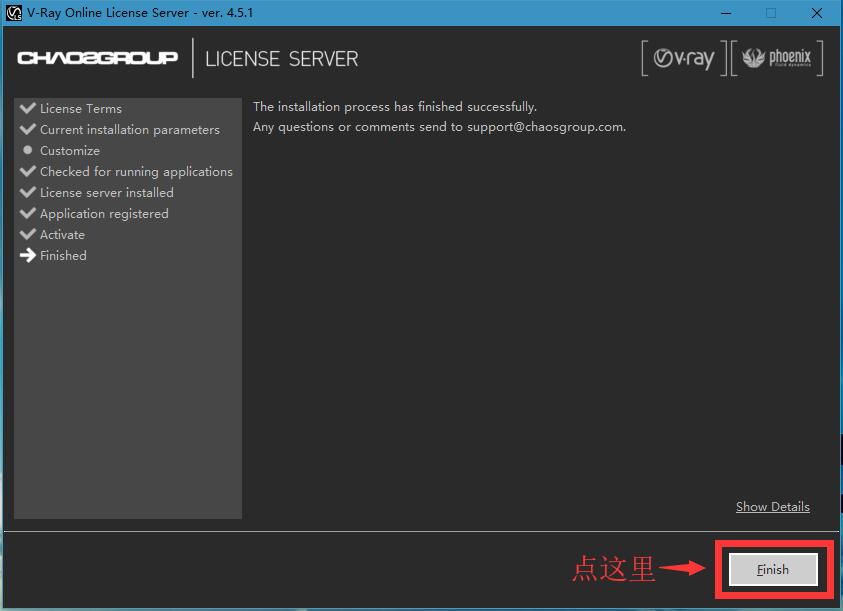Image resolution: width=843 pixels, height=611 pixels.
Task: Click the bullet beside Customize
Action: tap(28, 150)
